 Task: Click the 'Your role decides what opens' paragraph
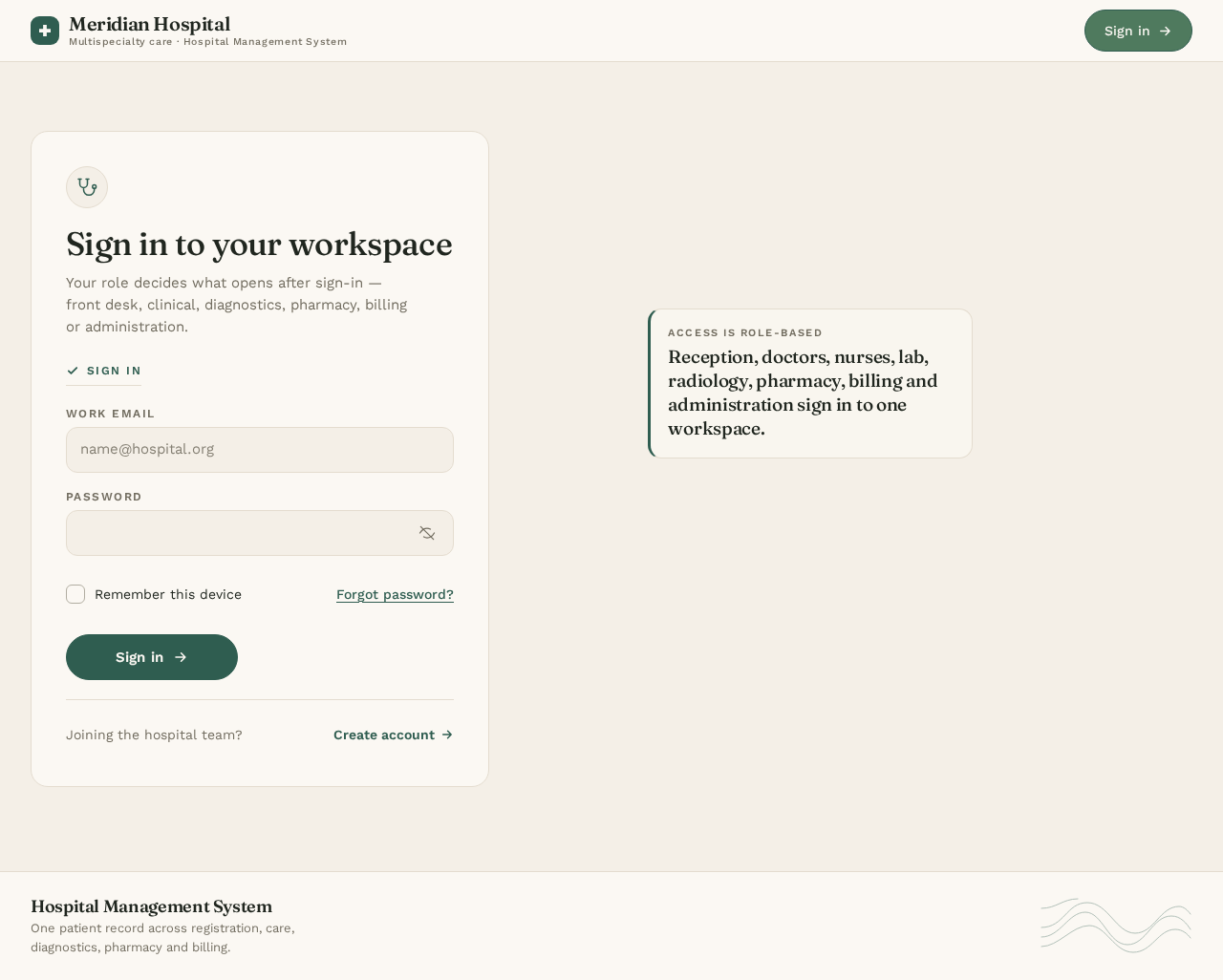[237, 305]
